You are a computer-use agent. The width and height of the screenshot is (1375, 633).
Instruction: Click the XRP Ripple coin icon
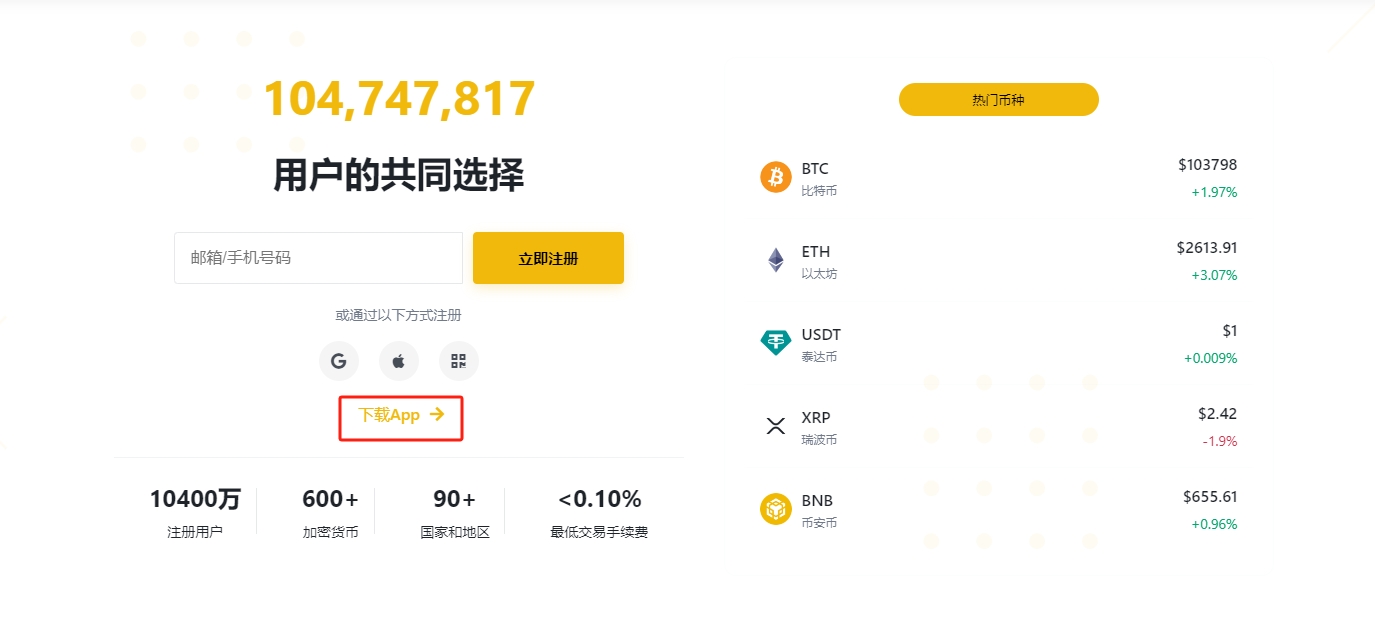(x=775, y=425)
